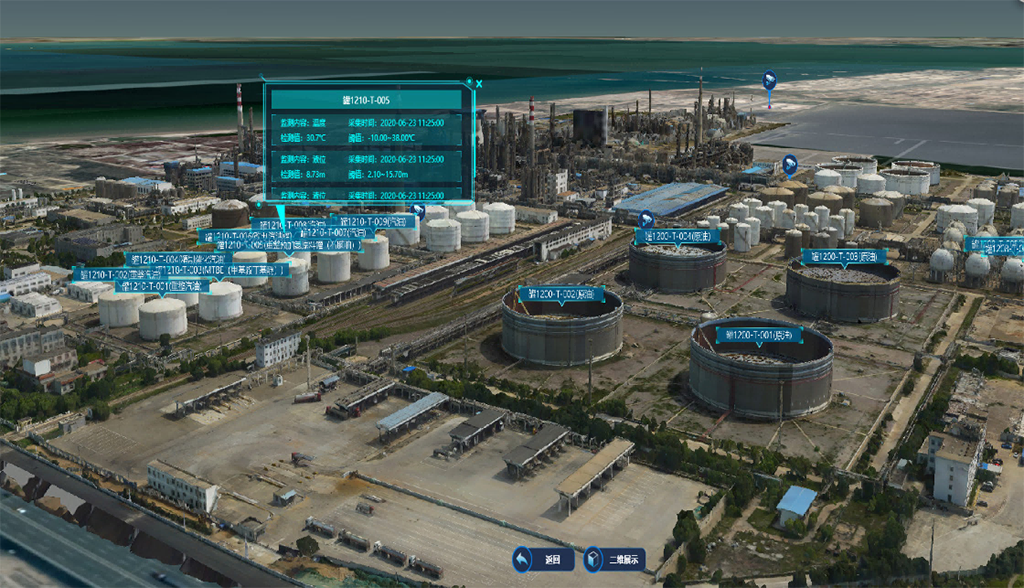
Task: Select the 罐1210-T-001 重整汽油 tank label
Action: click(x=162, y=286)
